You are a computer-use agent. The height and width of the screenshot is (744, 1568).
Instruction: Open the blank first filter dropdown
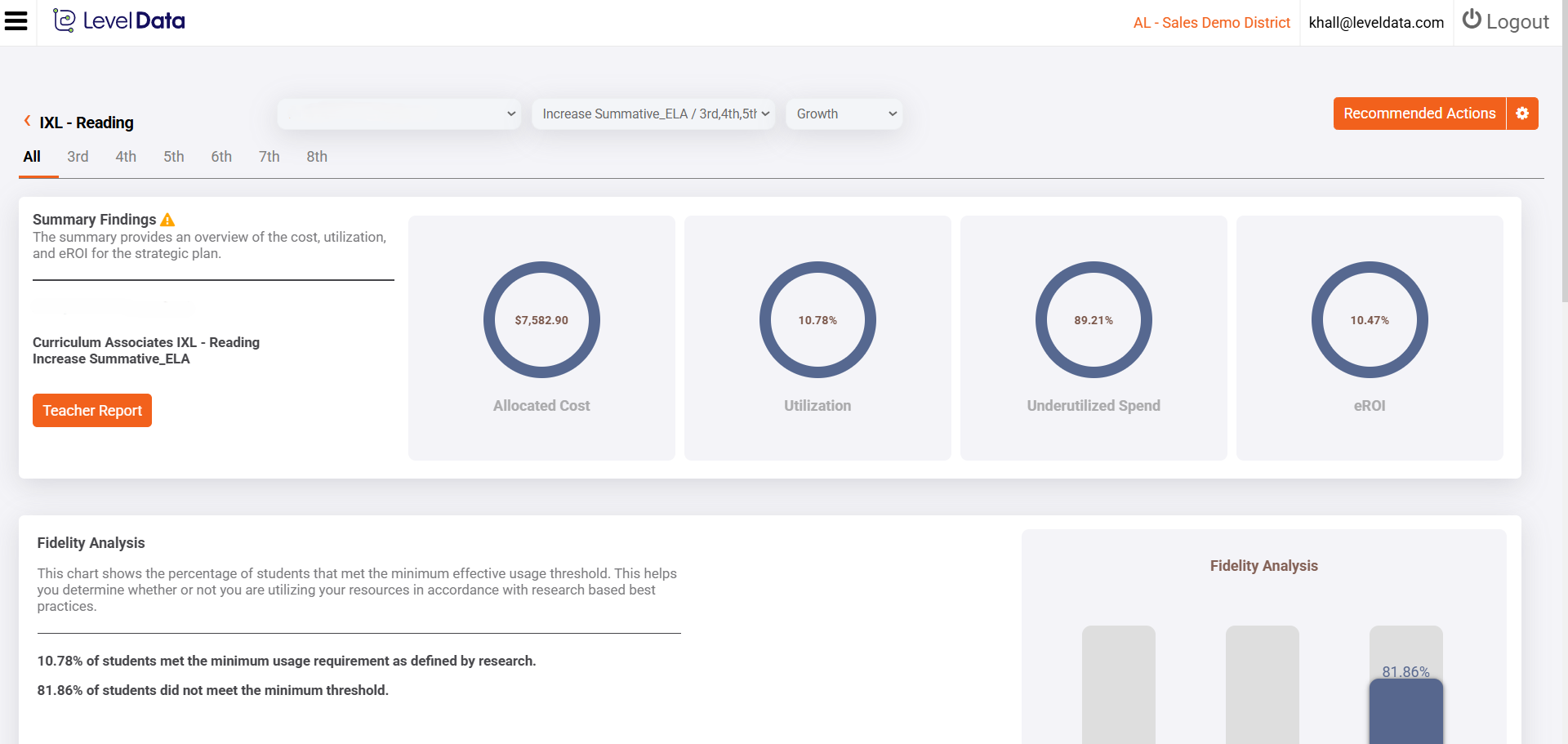point(399,114)
